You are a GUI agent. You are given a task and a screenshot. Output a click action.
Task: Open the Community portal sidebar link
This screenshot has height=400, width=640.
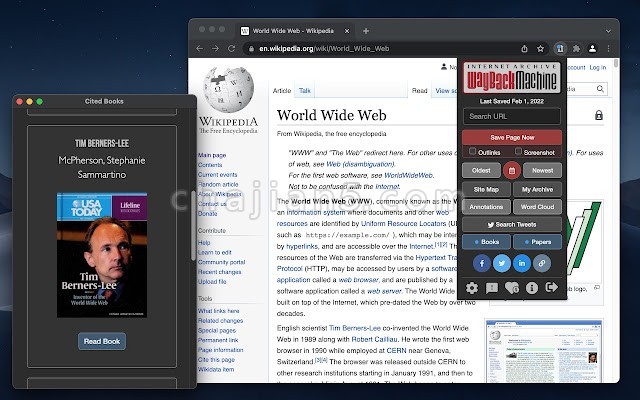click(222, 262)
